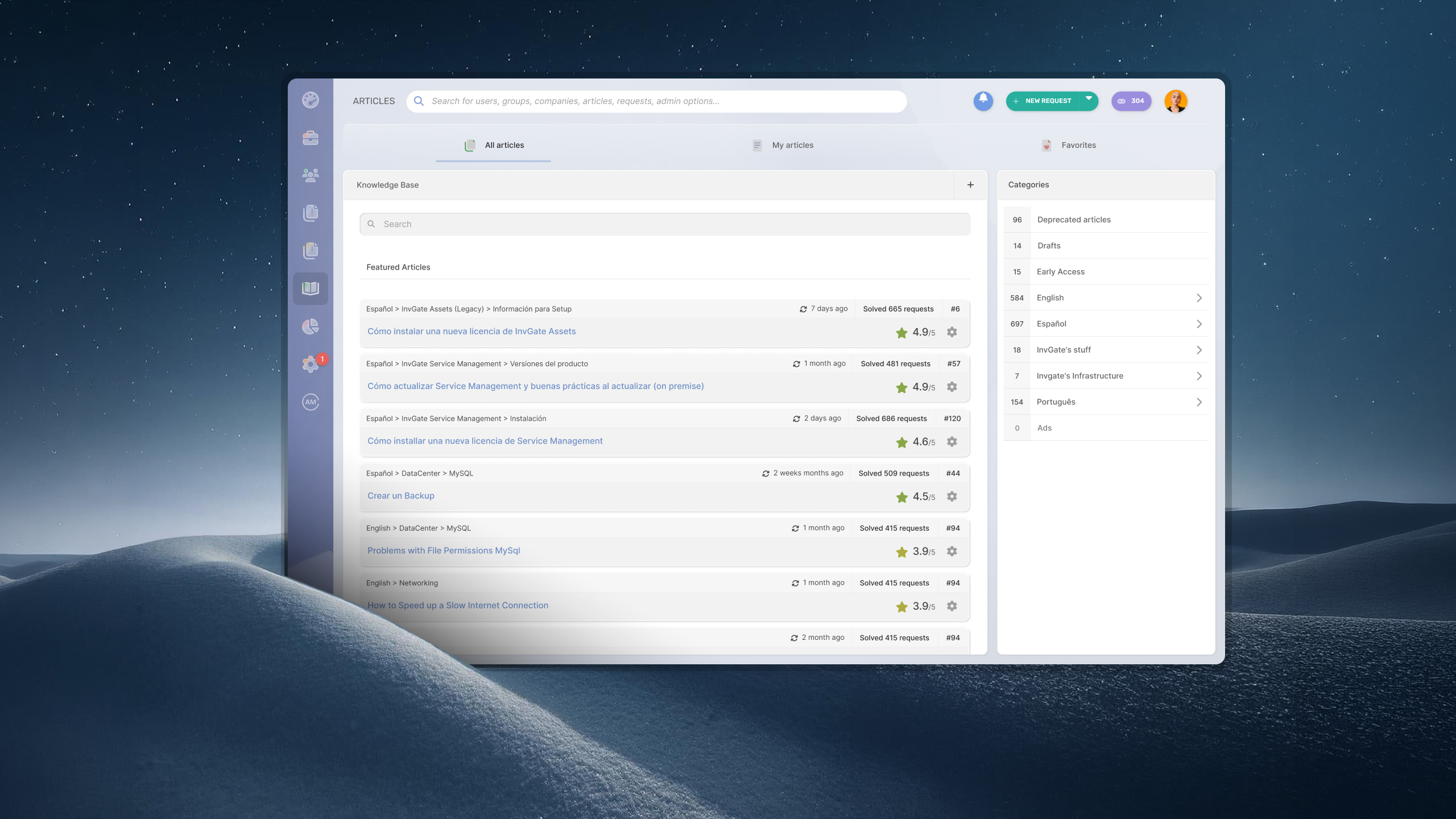Viewport: 1456px width, 819px height.
Task: Open the reports pie chart sidebar icon
Action: coord(311,326)
